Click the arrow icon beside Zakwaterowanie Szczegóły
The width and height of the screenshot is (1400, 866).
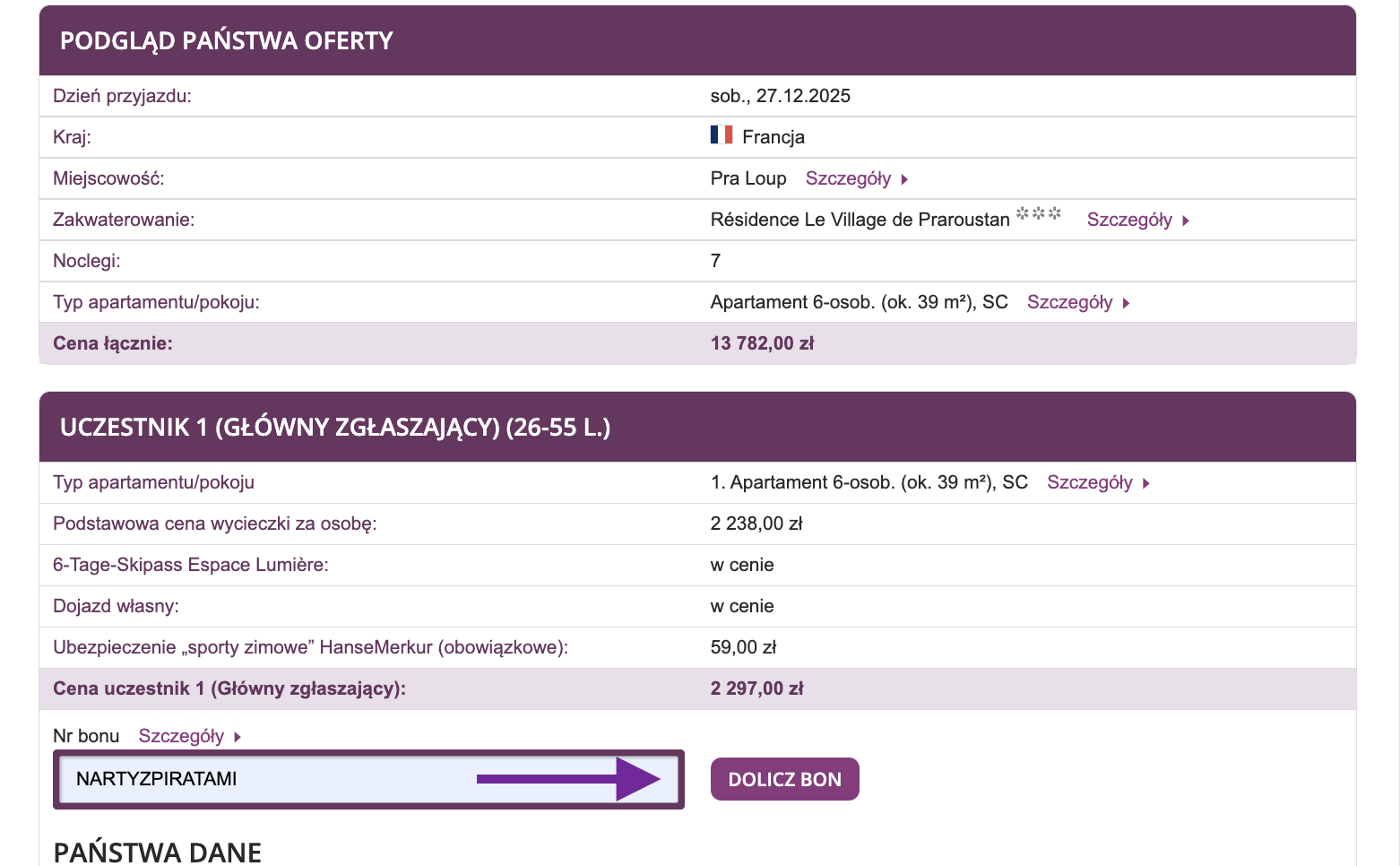(x=1186, y=221)
